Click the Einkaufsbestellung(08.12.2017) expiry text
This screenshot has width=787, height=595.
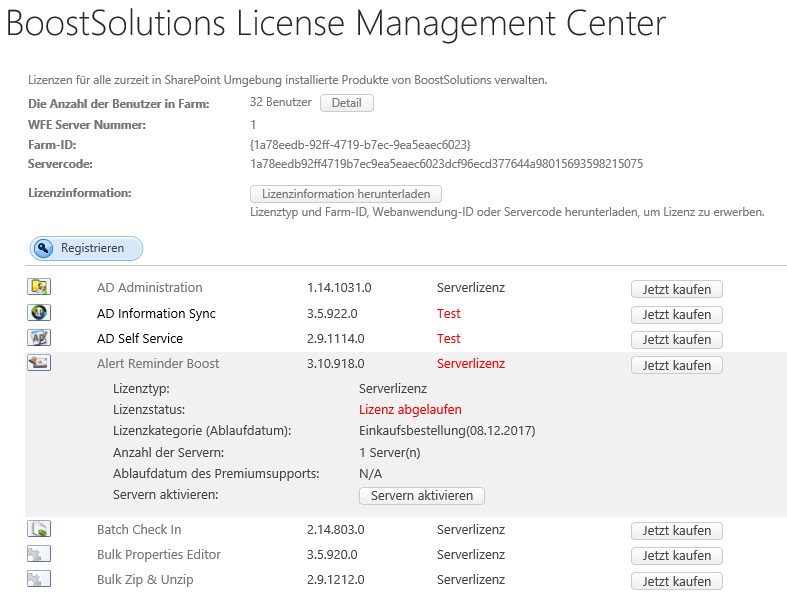[447, 431]
